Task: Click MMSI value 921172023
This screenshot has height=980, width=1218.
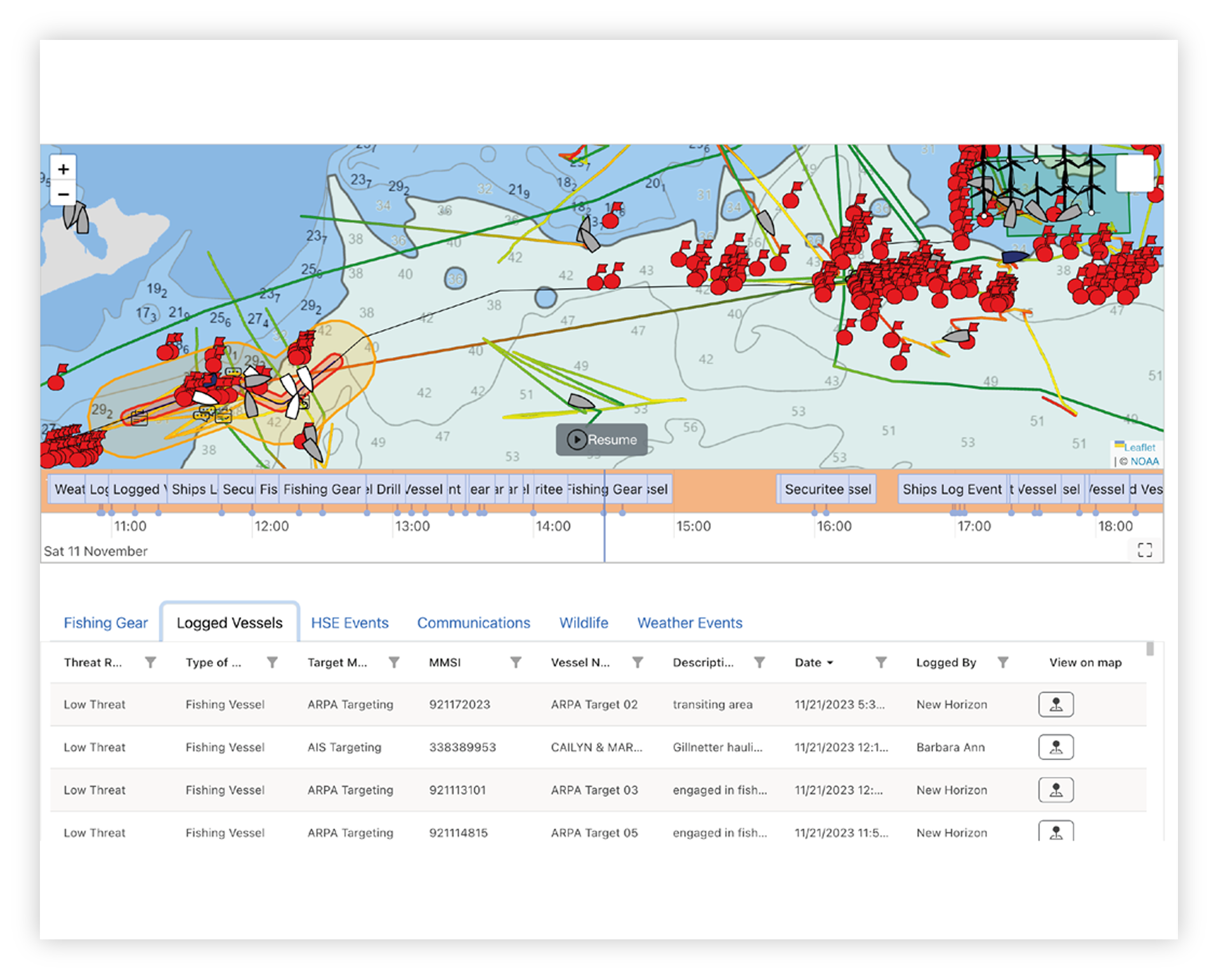Action: pyautogui.click(x=459, y=704)
